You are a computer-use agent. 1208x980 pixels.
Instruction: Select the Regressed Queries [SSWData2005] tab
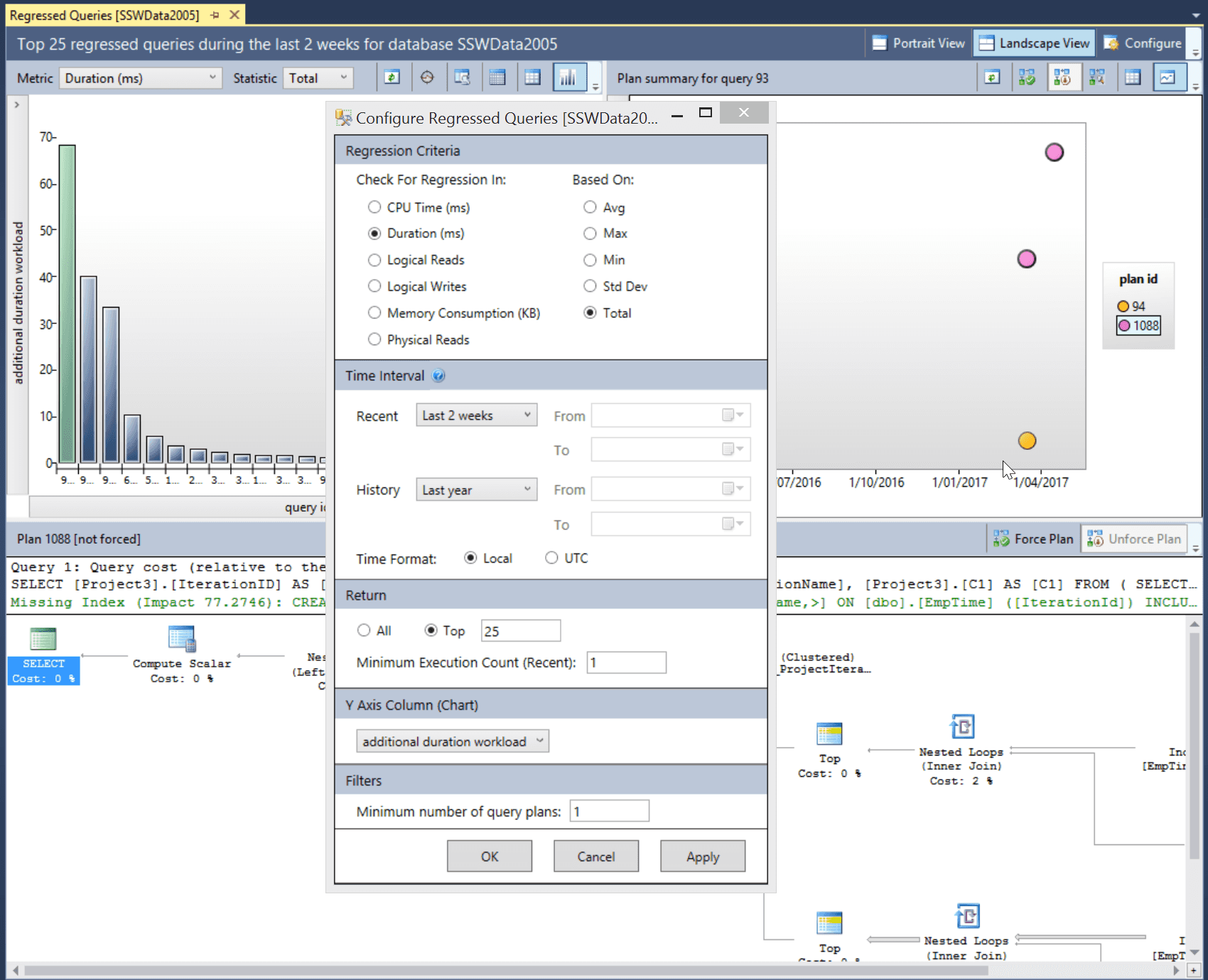click(104, 15)
